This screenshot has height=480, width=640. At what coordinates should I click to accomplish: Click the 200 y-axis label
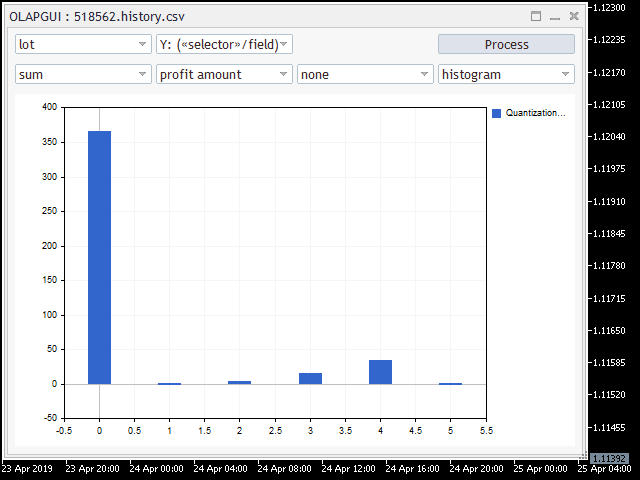(50, 246)
